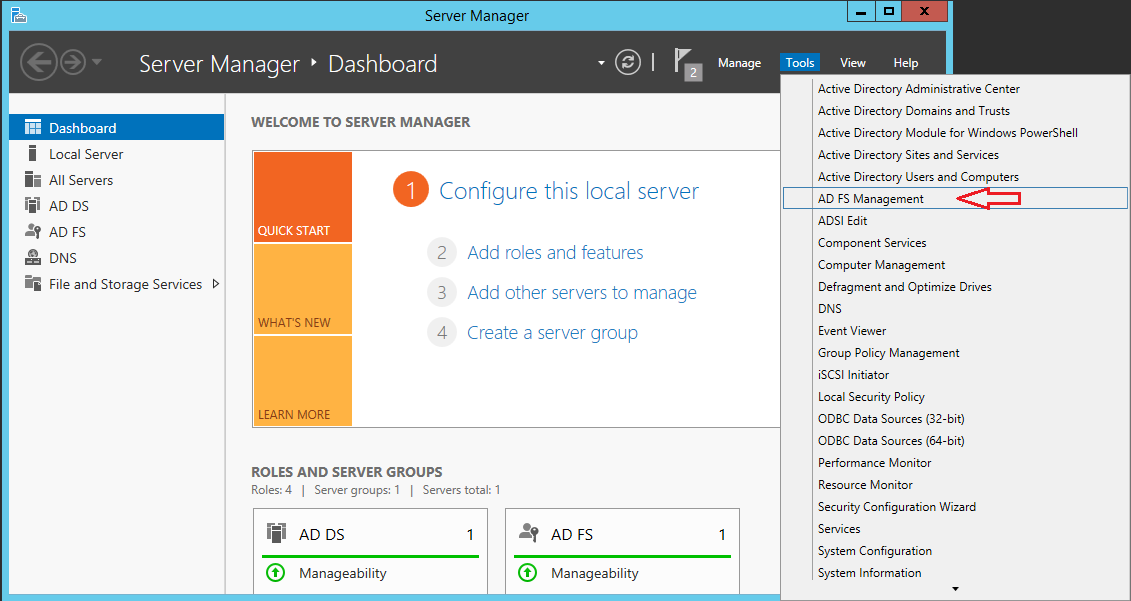Viewport: 1131px width, 601px height.
Task: Click AD DS Manageability status icon
Action: click(276, 573)
